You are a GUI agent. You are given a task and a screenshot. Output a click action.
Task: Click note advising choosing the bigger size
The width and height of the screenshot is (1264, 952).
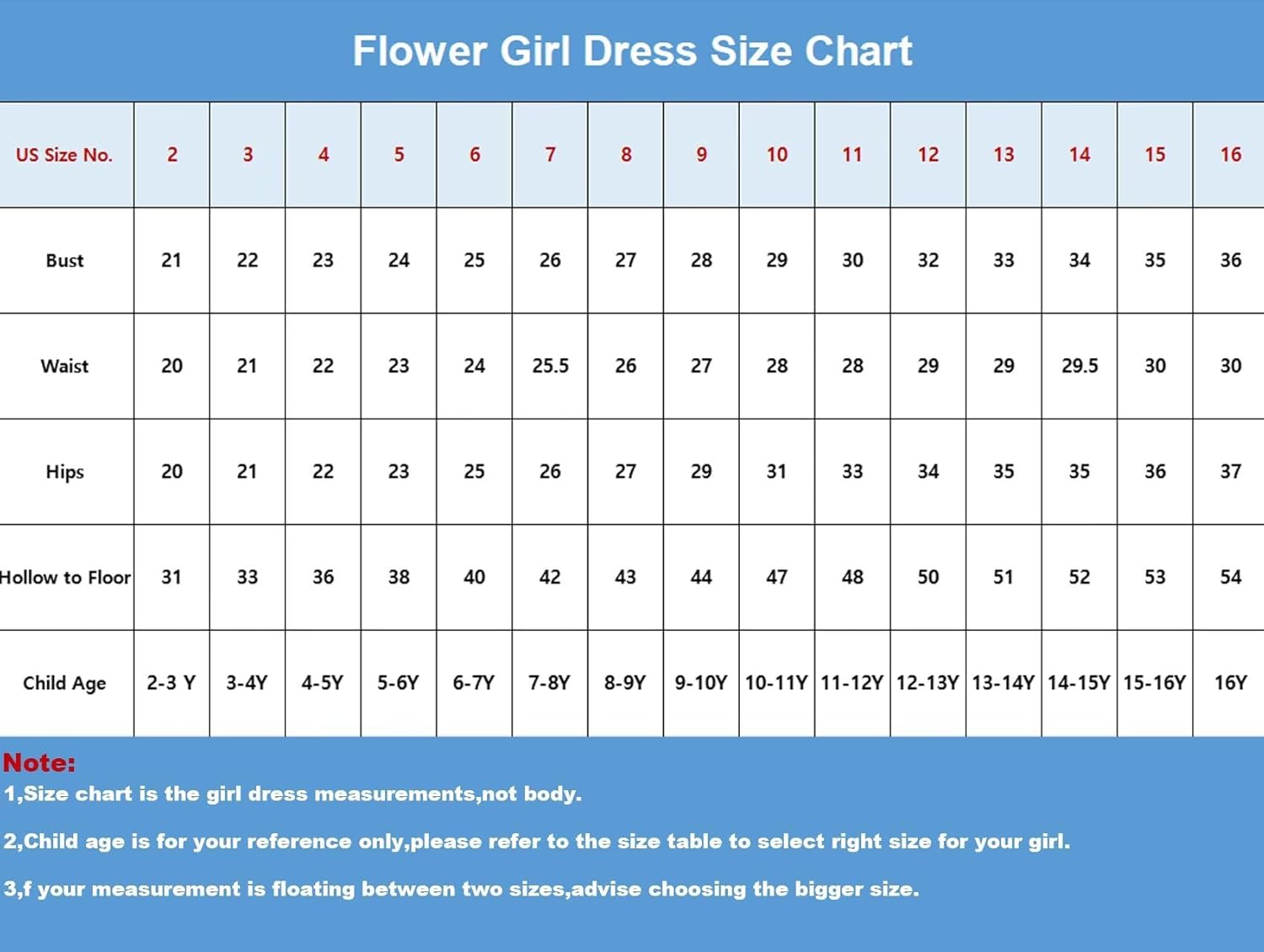(461, 890)
